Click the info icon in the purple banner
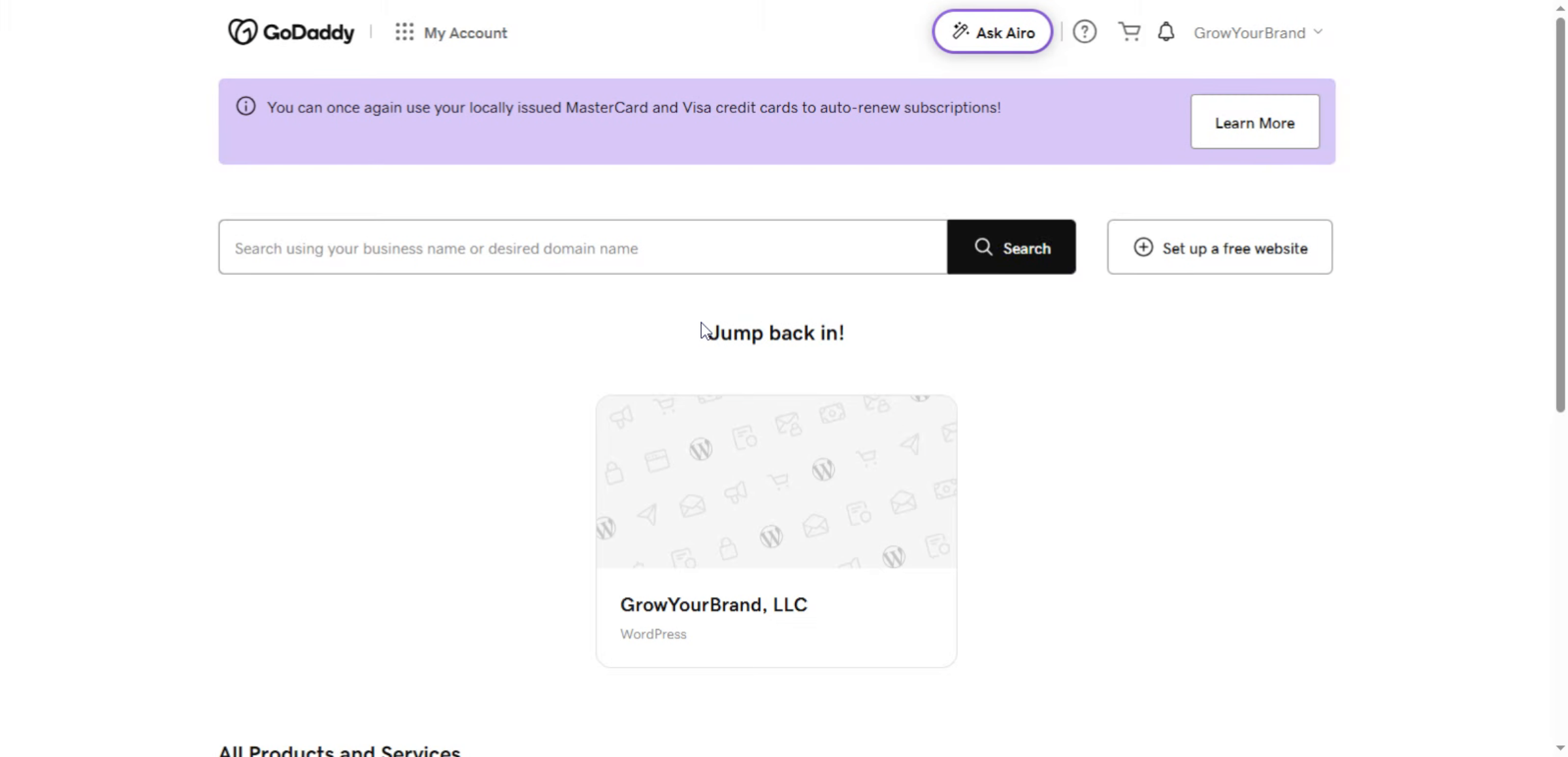 pyautogui.click(x=245, y=106)
